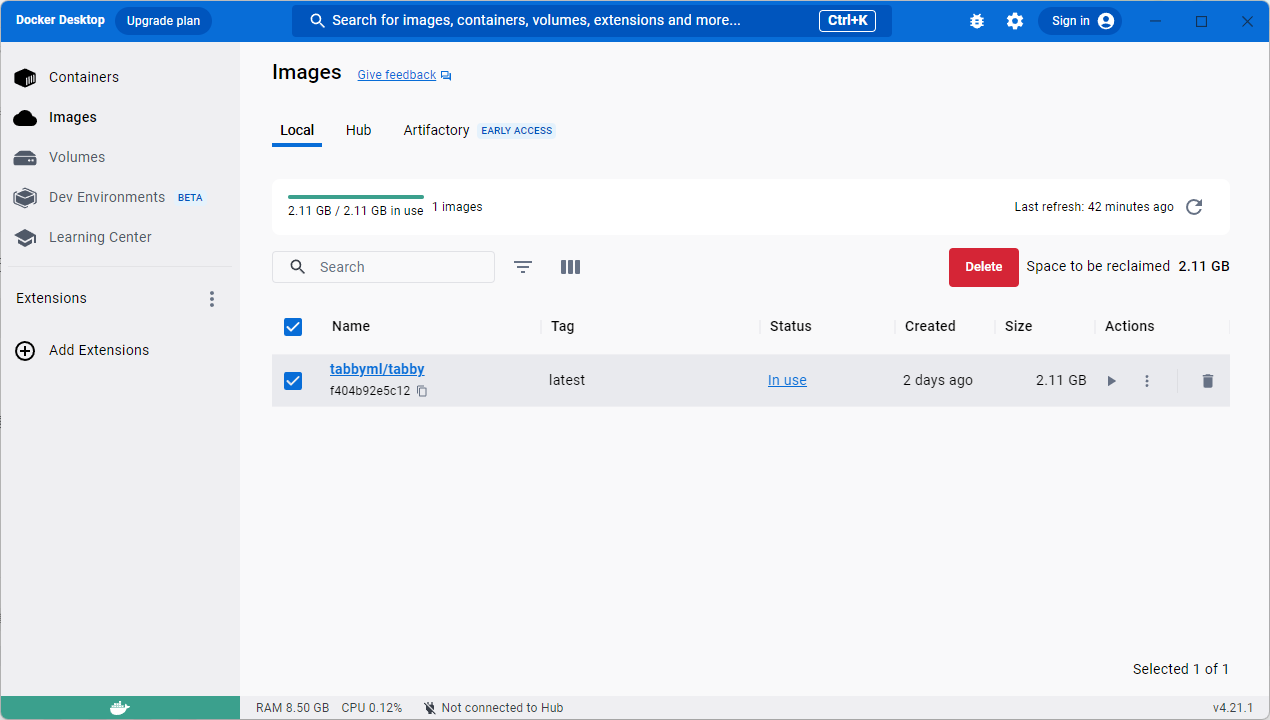This screenshot has height=720, width=1270.
Task: Run the tabbyml/tabby image
Action: pyautogui.click(x=1111, y=381)
